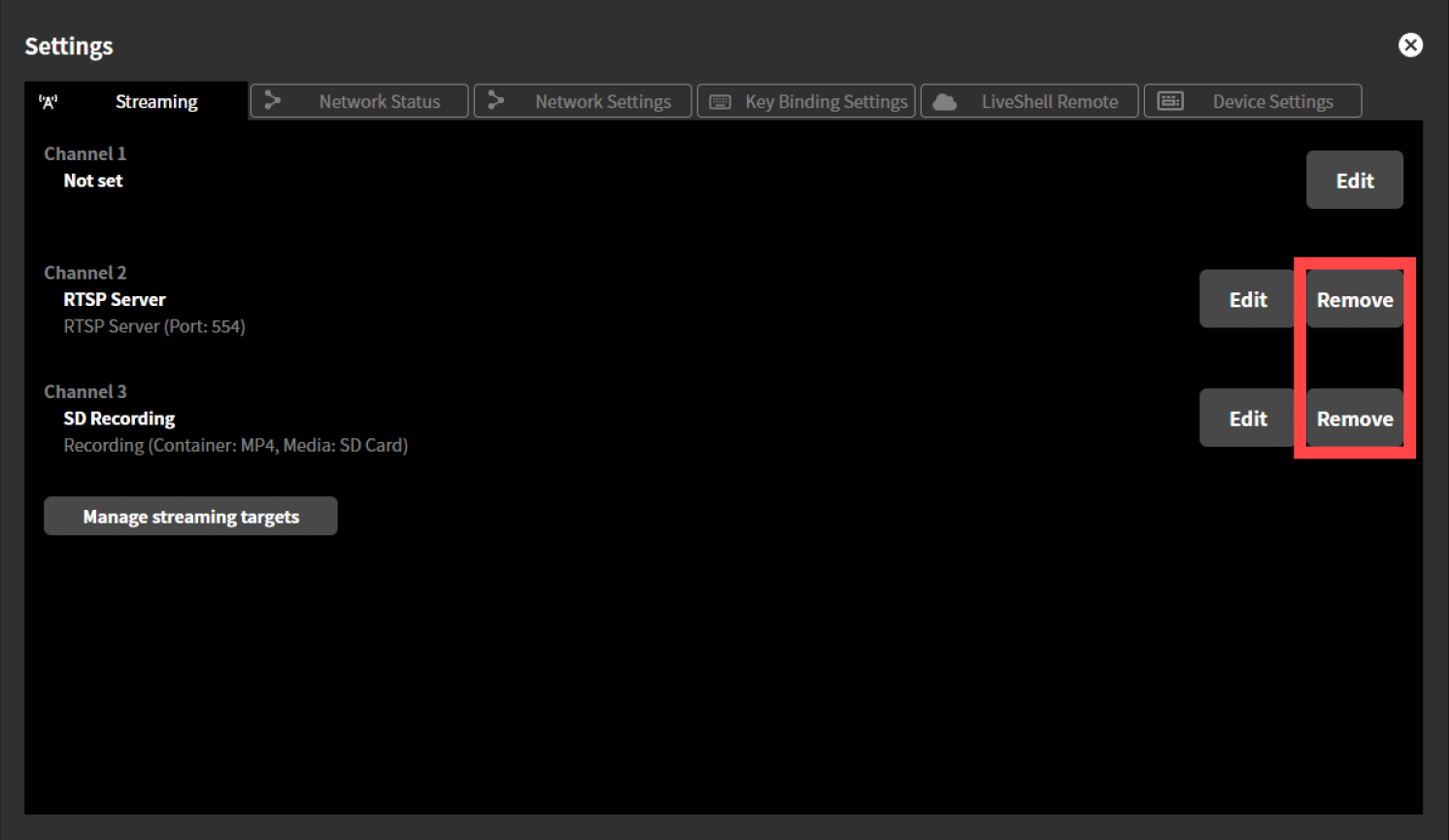Edit the SD Recording on Channel 3
The image size is (1449, 840).
coord(1246,418)
